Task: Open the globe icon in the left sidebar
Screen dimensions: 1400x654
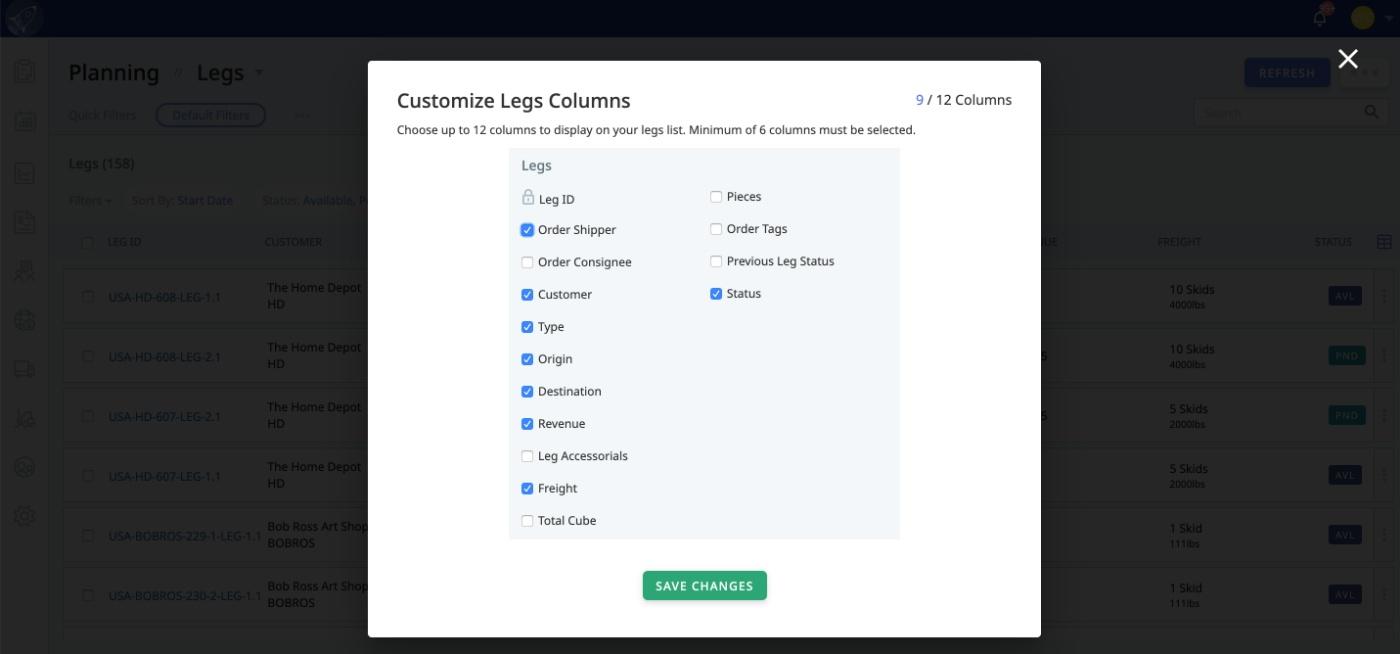Action: click(24, 320)
